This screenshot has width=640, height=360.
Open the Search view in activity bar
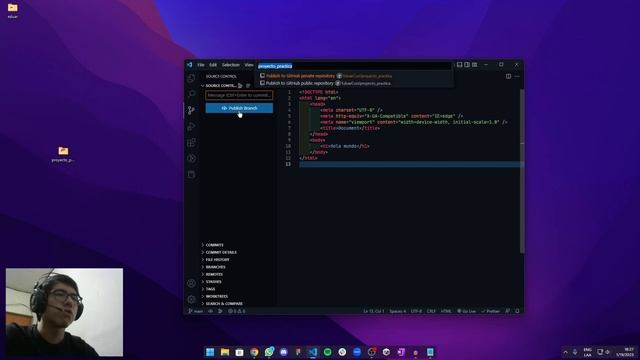click(191, 94)
